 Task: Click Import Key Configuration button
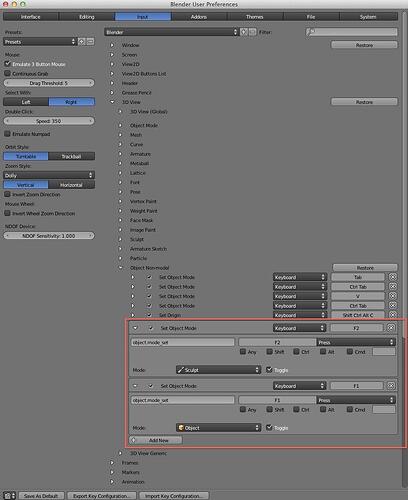(x=173, y=496)
